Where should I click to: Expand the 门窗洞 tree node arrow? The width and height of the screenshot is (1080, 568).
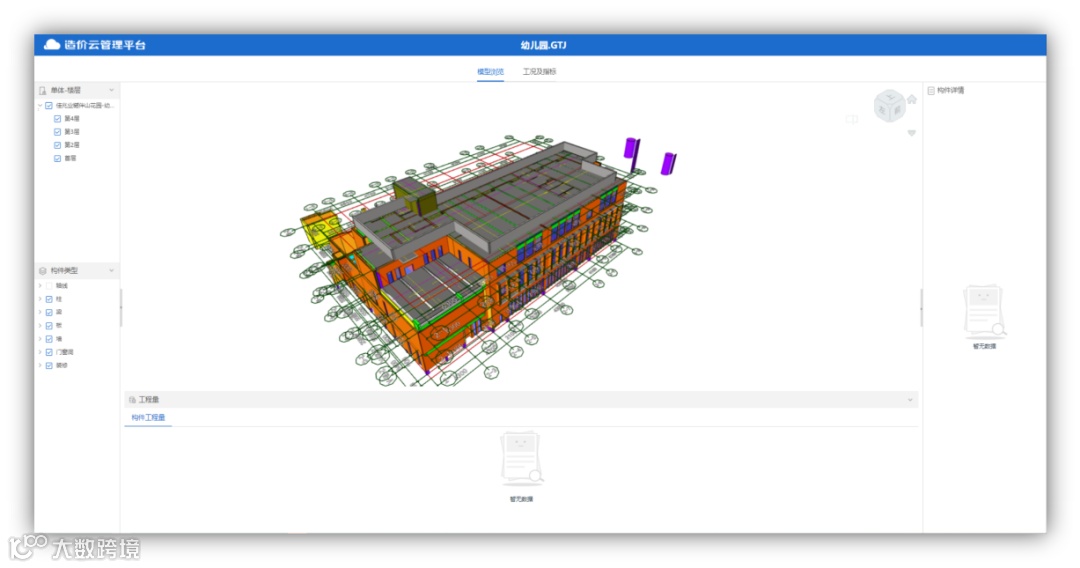(40, 352)
